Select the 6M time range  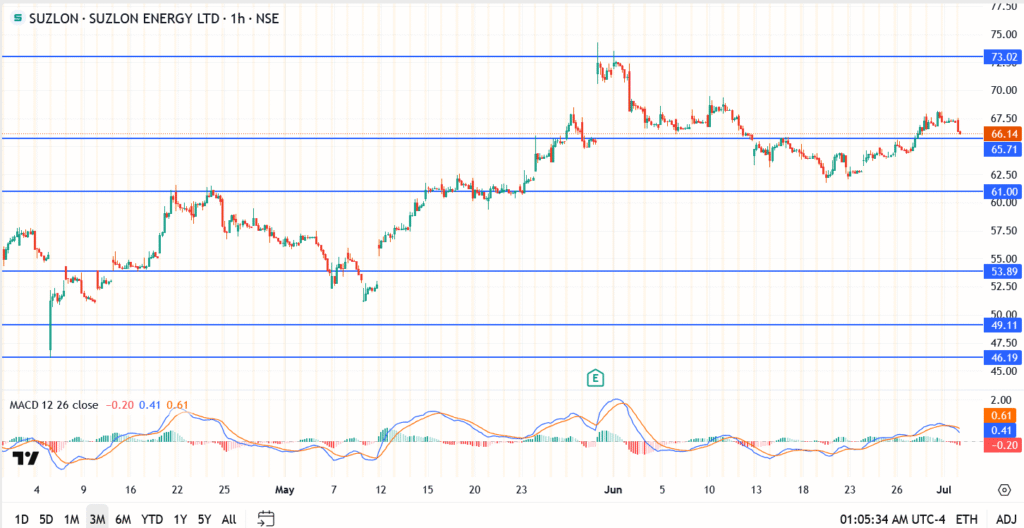(123, 520)
